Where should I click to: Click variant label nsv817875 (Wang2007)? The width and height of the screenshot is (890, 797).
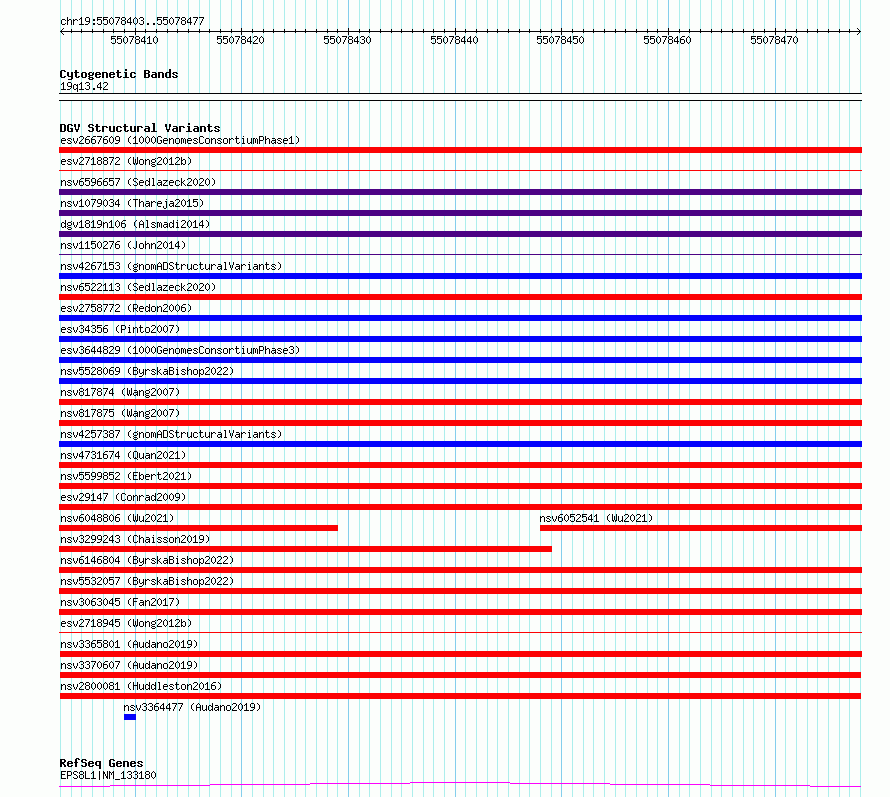click(x=120, y=413)
